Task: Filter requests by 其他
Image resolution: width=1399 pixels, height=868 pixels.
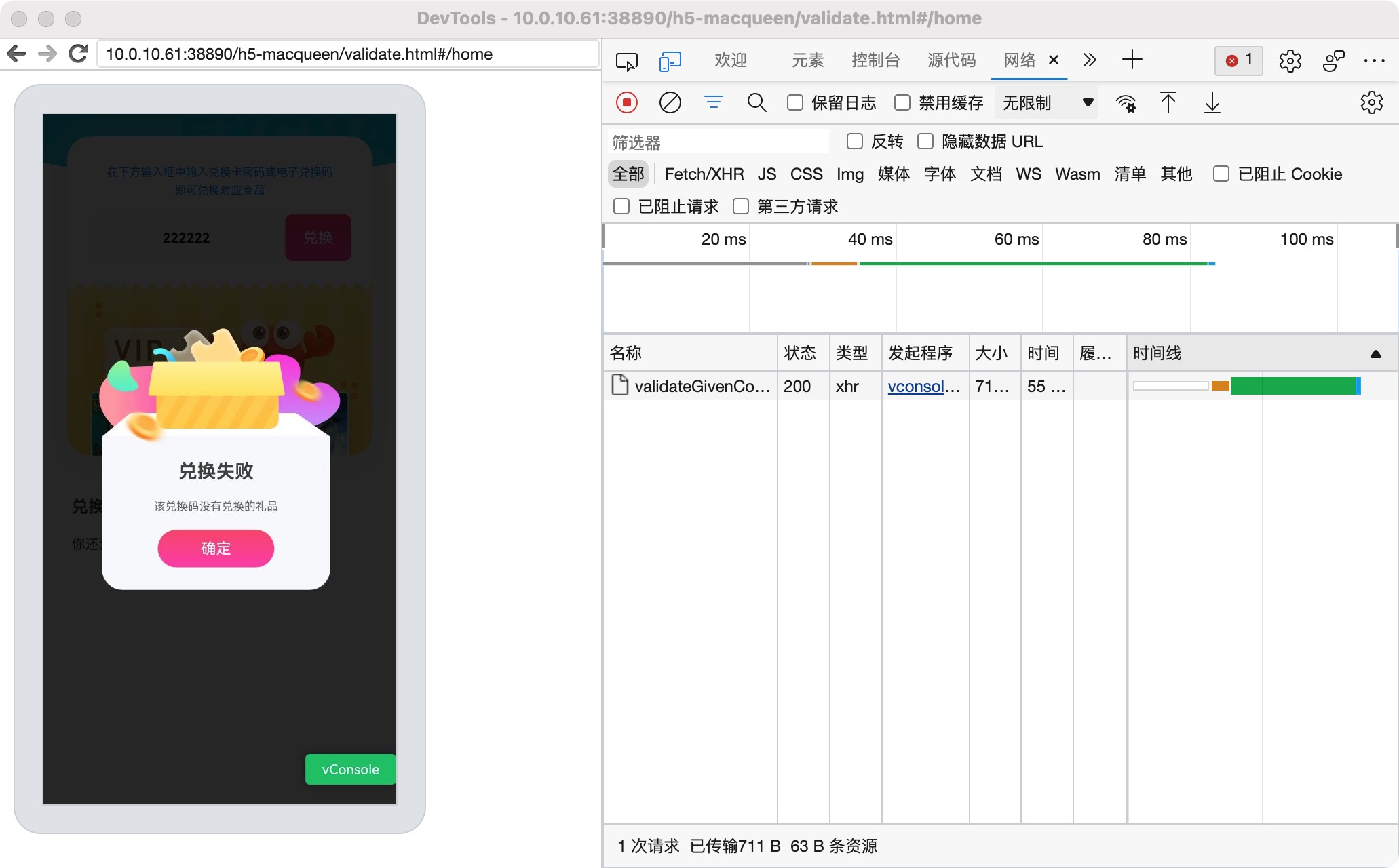Action: pos(1176,174)
